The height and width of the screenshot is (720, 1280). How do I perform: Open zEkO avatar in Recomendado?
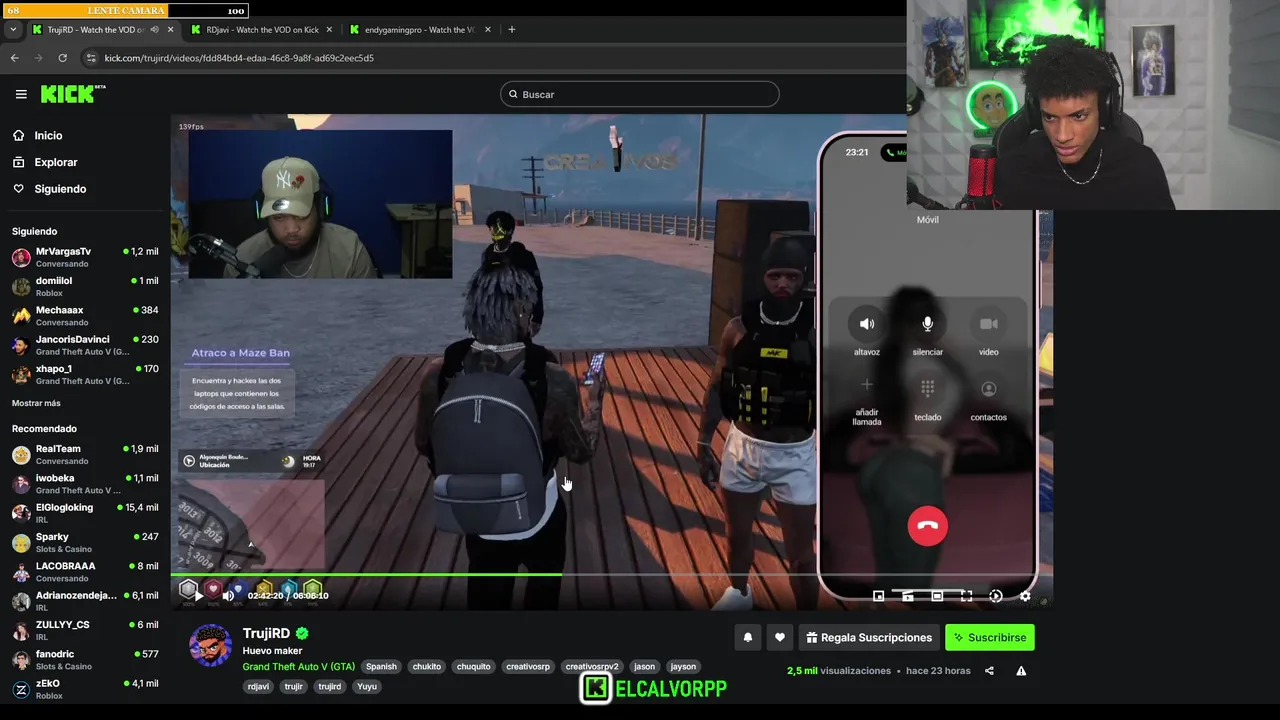click(21, 689)
